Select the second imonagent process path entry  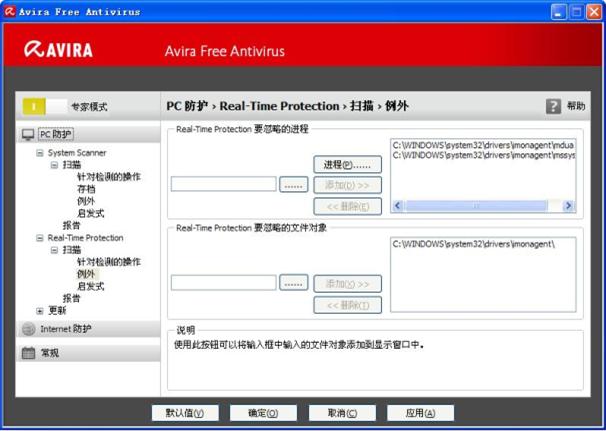click(x=483, y=155)
